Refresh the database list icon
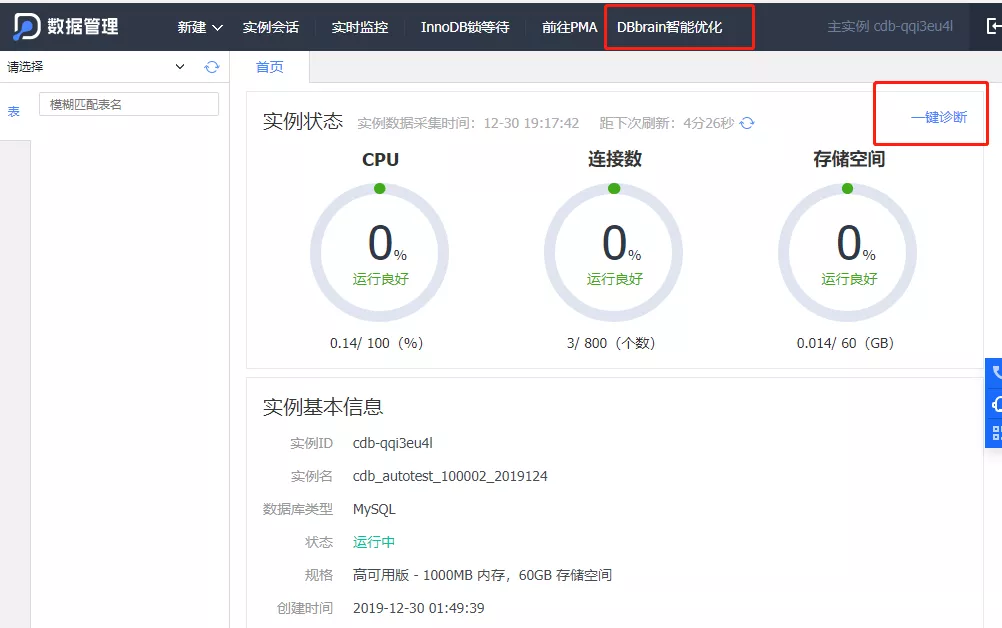The image size is (1002, 628). tap(212, 67)
